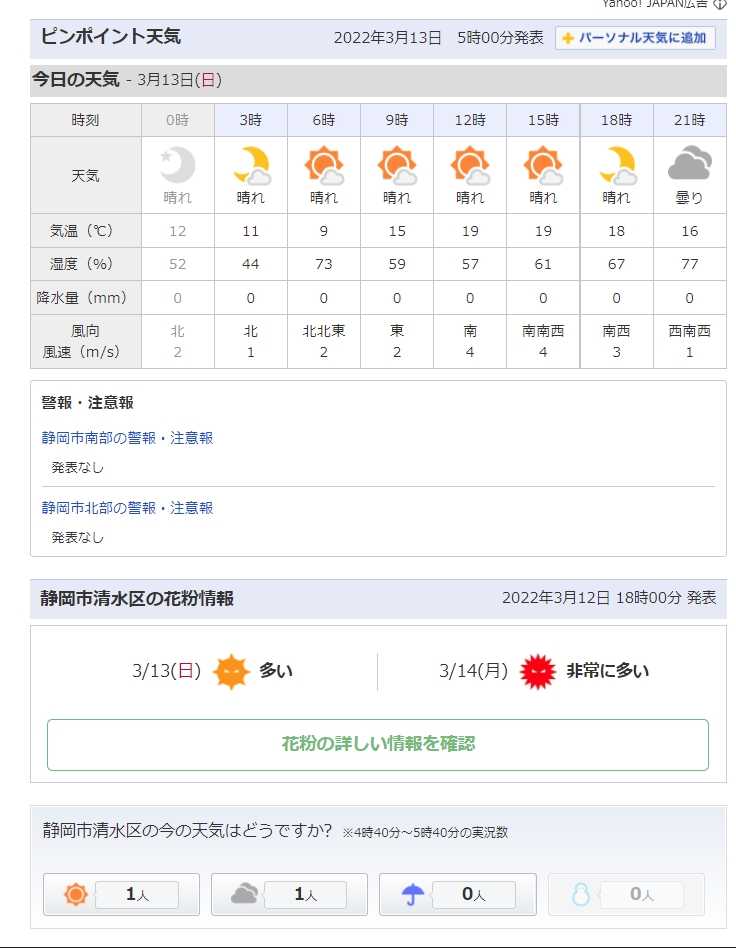Open 静岡市南部の警報・注意報 link

click(x=127, y=438)
